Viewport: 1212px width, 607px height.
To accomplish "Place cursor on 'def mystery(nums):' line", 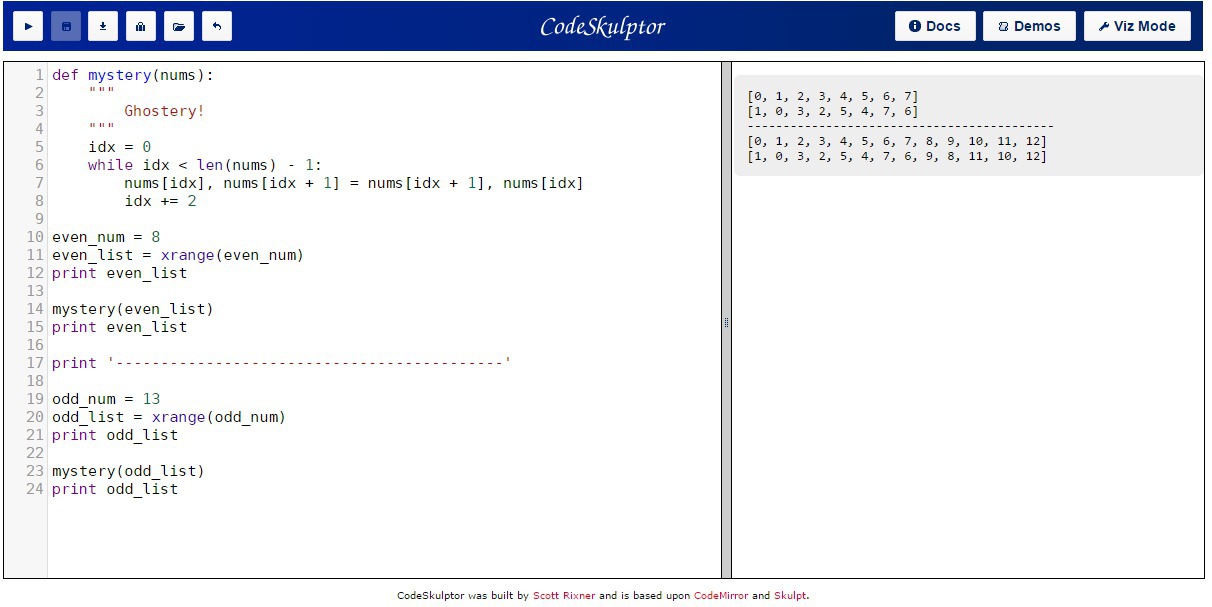I will click(133, 75).
